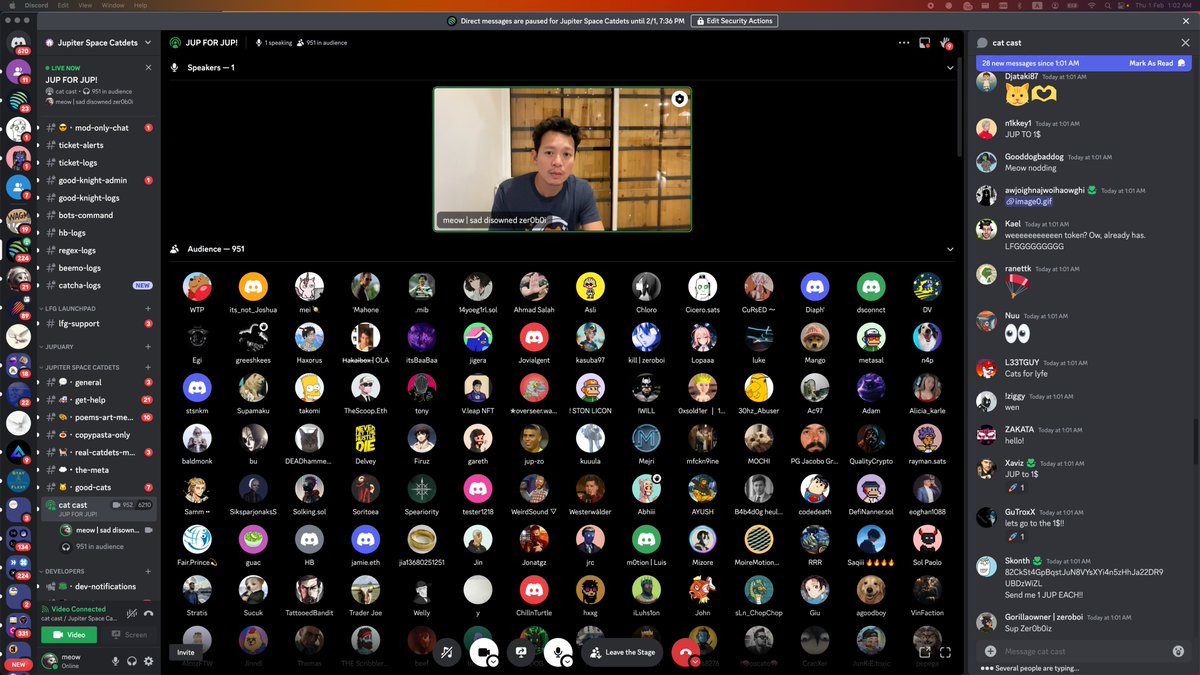Open Noise Suppression using the crossed music note icon

point(448,651)
